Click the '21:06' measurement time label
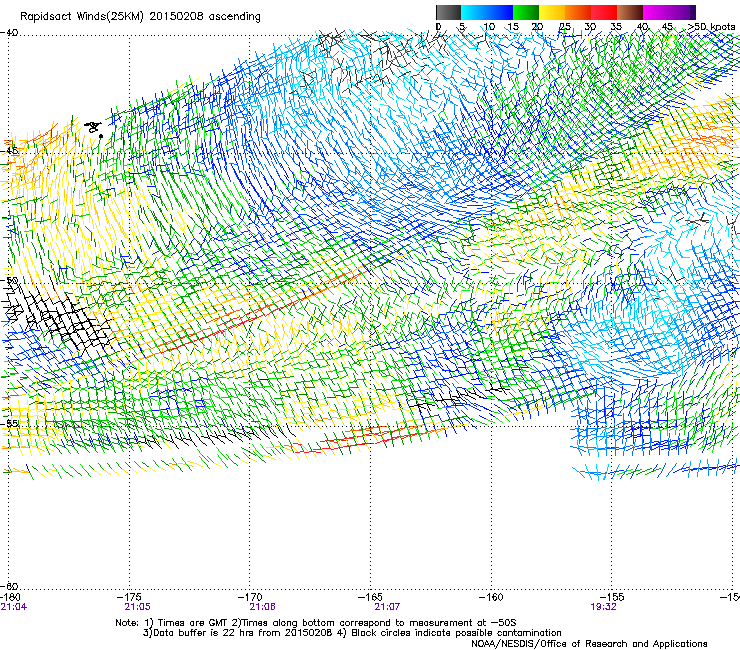This screenshot has width=740, height=650. (x=262, y=607)
